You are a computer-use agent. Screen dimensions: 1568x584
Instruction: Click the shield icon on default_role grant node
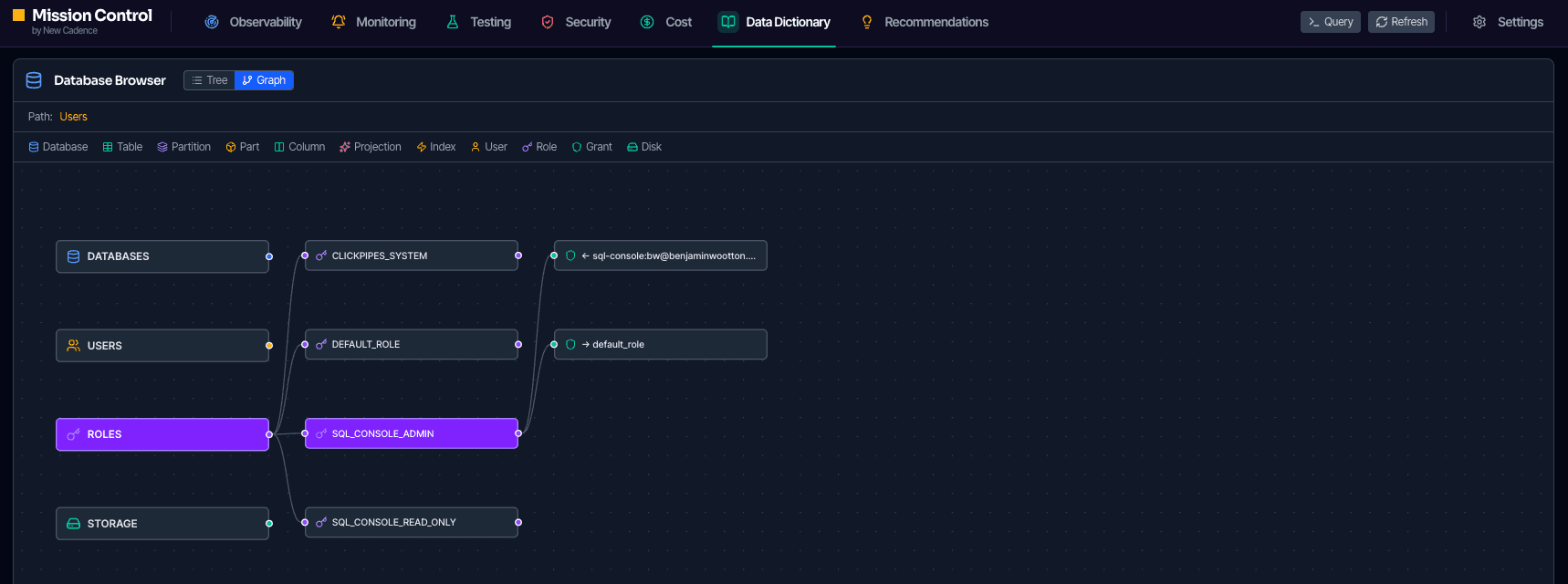point(570,344)
